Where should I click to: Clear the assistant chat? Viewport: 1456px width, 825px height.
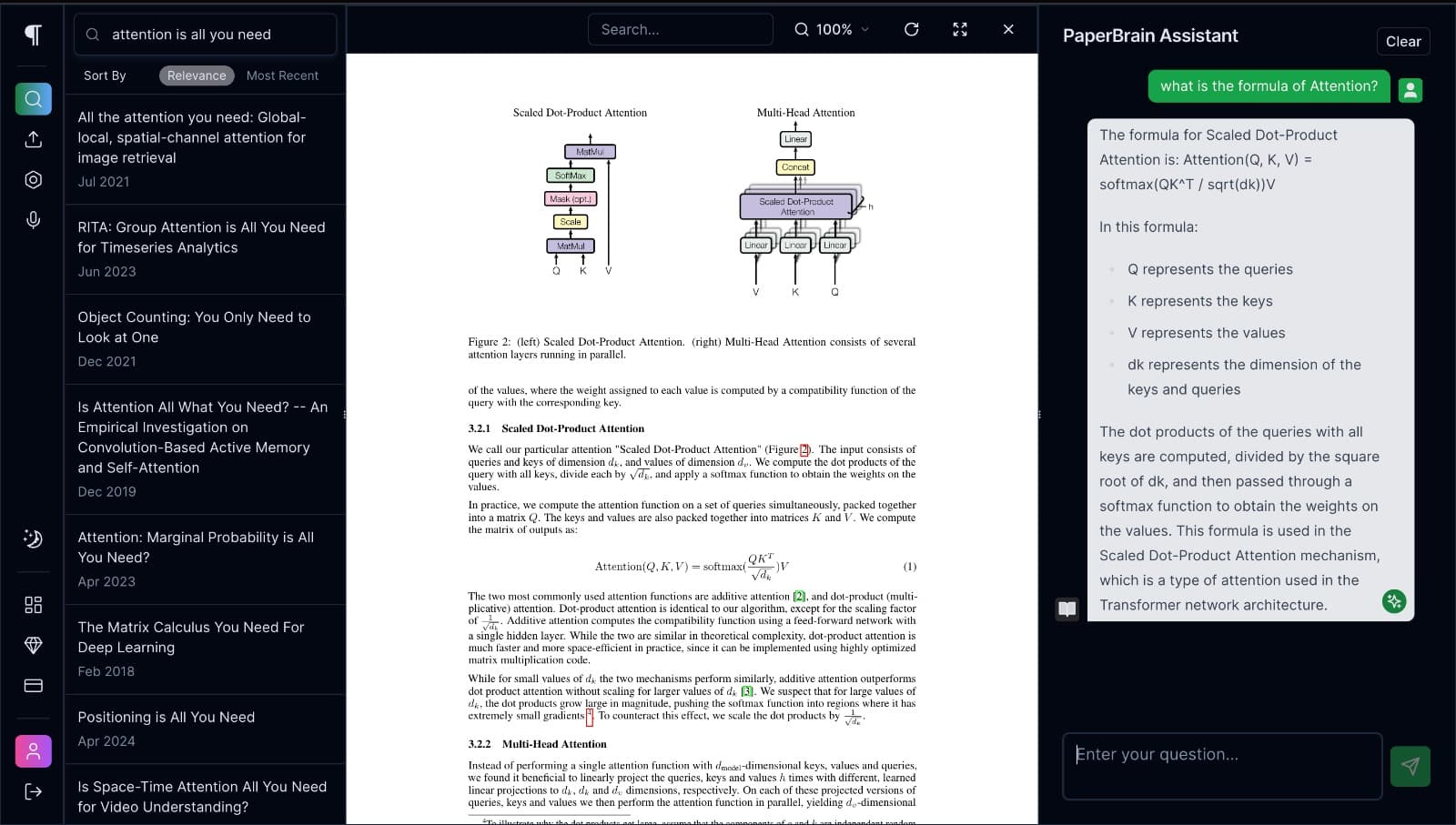coord(1402,41)
